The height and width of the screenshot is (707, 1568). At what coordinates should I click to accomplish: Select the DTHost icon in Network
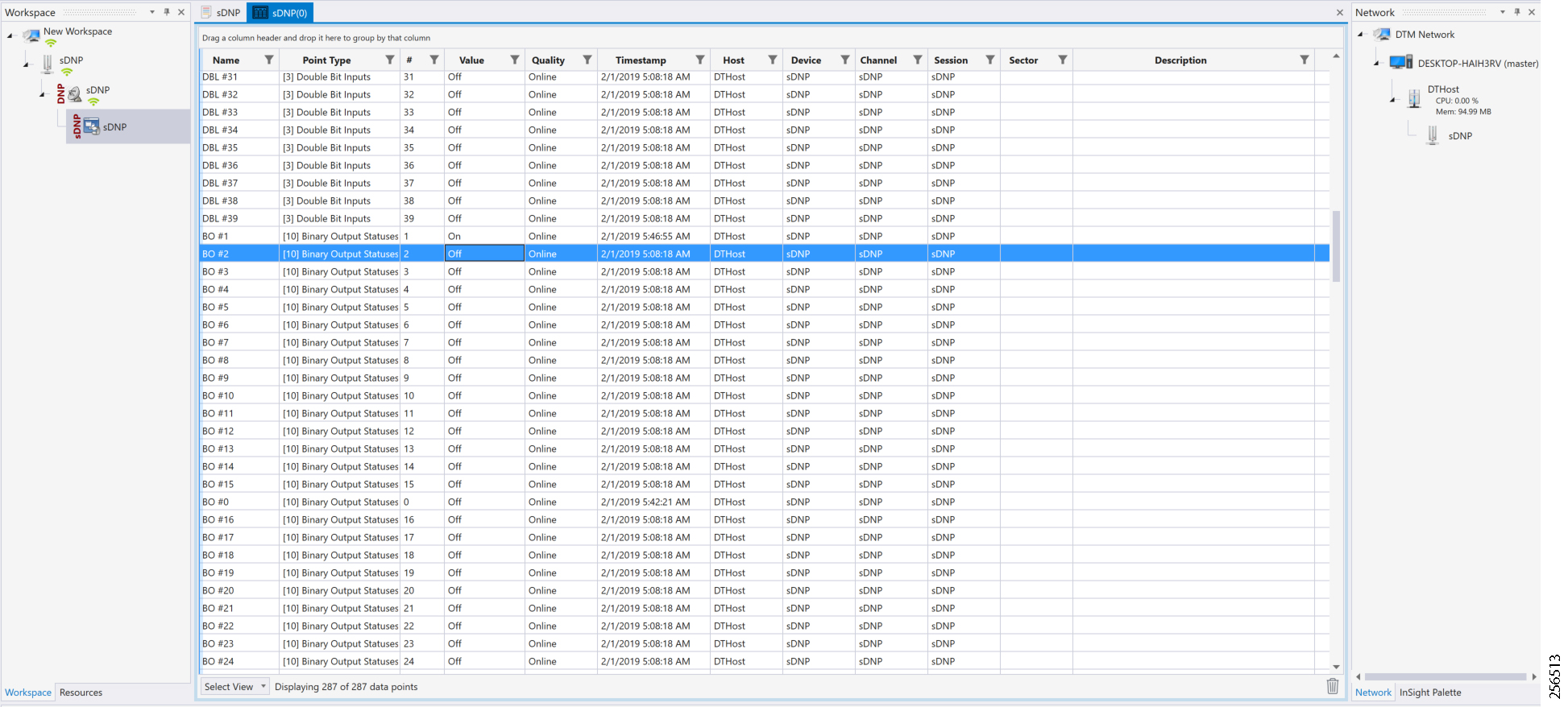(1414, 98)
